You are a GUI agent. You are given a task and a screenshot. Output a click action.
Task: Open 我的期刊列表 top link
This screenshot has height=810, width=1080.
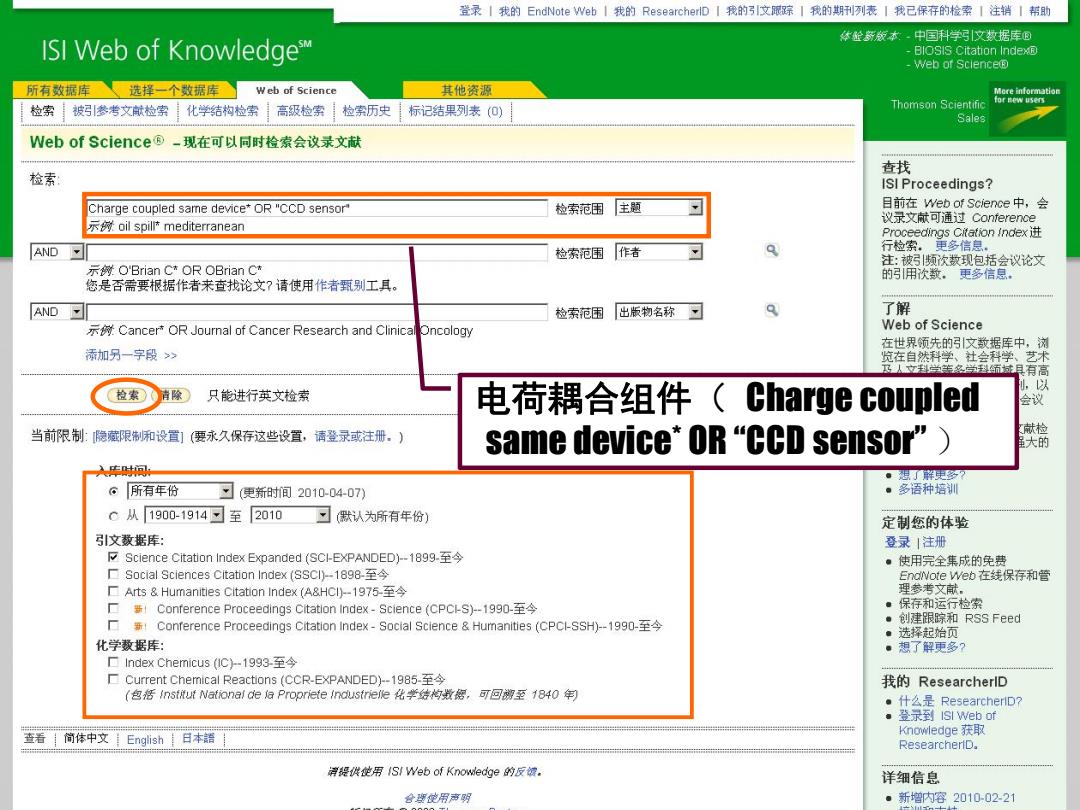pyautogui.click(x=844, y=11)
